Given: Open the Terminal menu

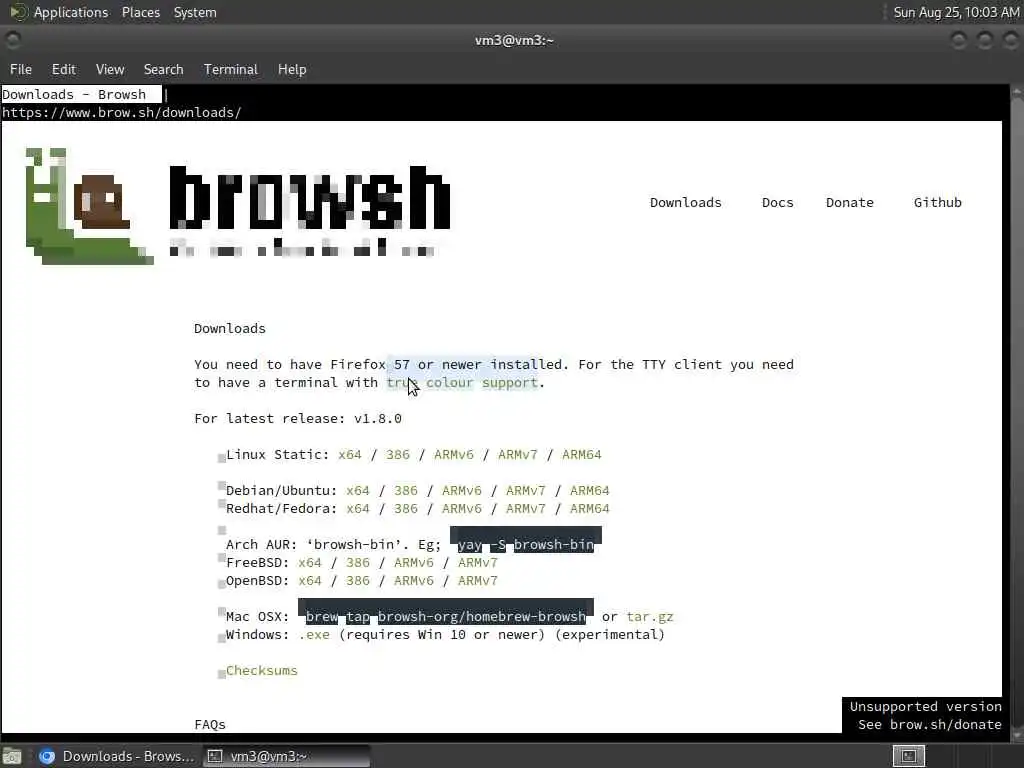Looking at the screenshot, I should pos(231,69).
